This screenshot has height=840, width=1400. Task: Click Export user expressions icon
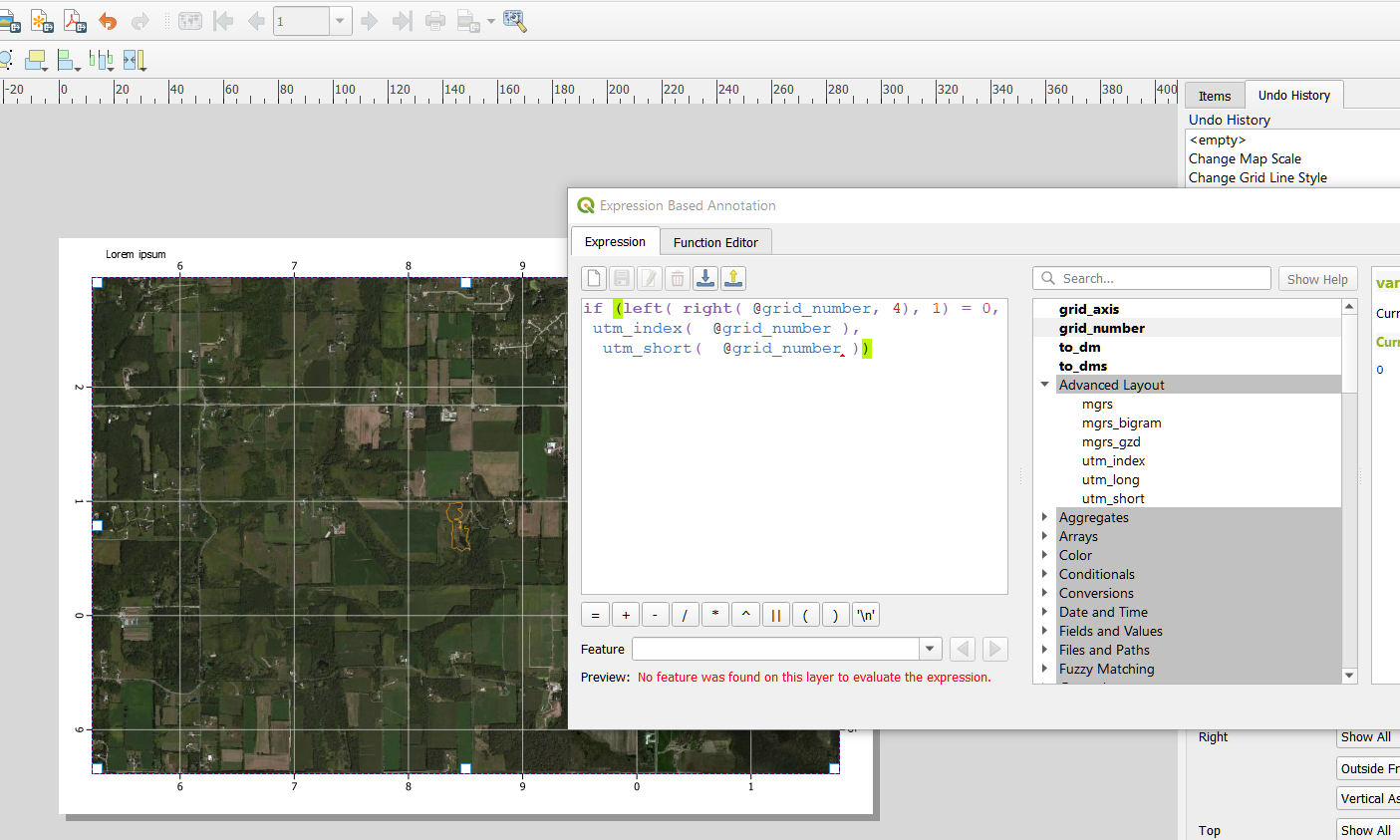pyautogui.click(x=733, y=278)
